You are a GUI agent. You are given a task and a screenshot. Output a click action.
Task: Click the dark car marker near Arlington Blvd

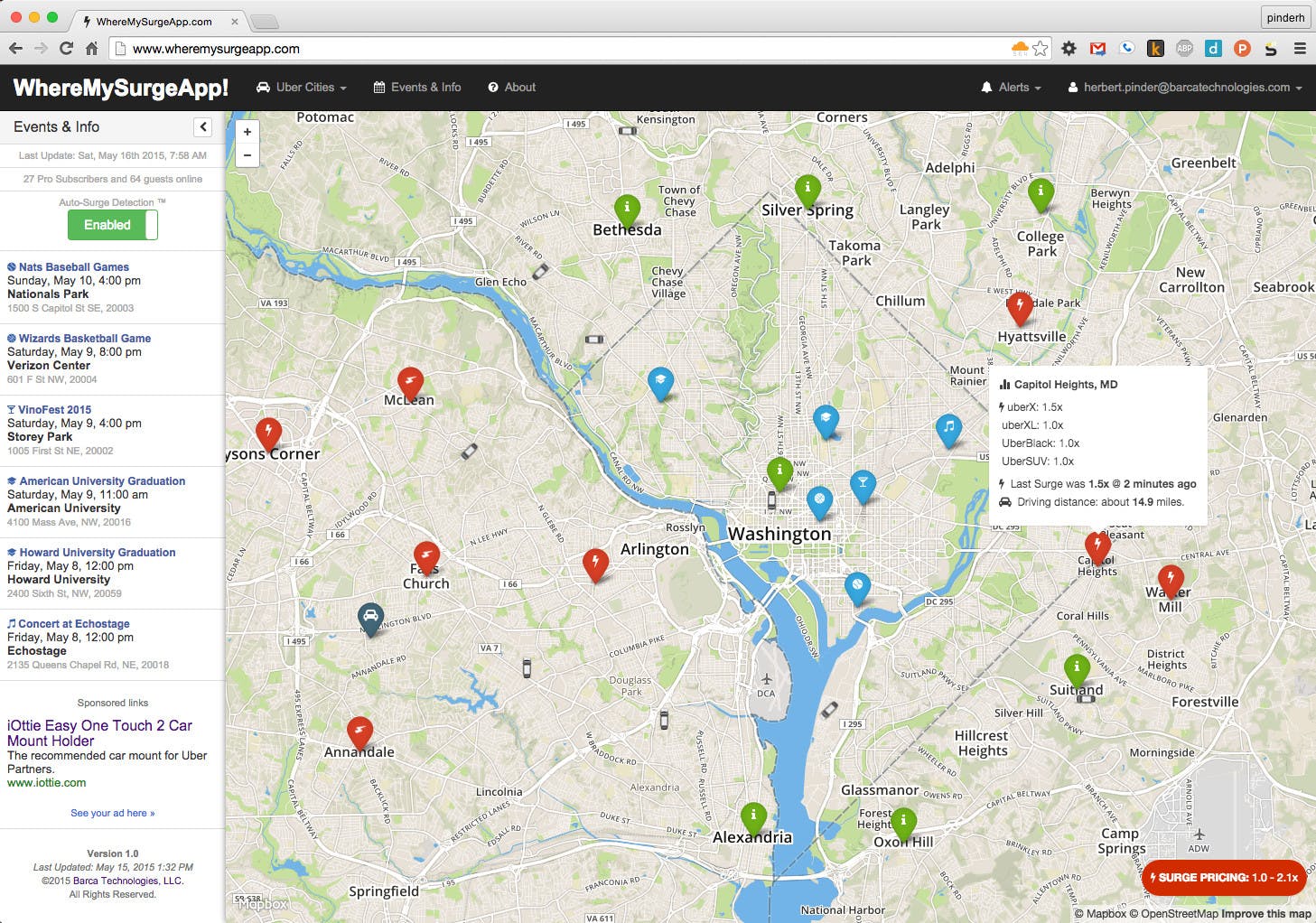coord(370,619)
